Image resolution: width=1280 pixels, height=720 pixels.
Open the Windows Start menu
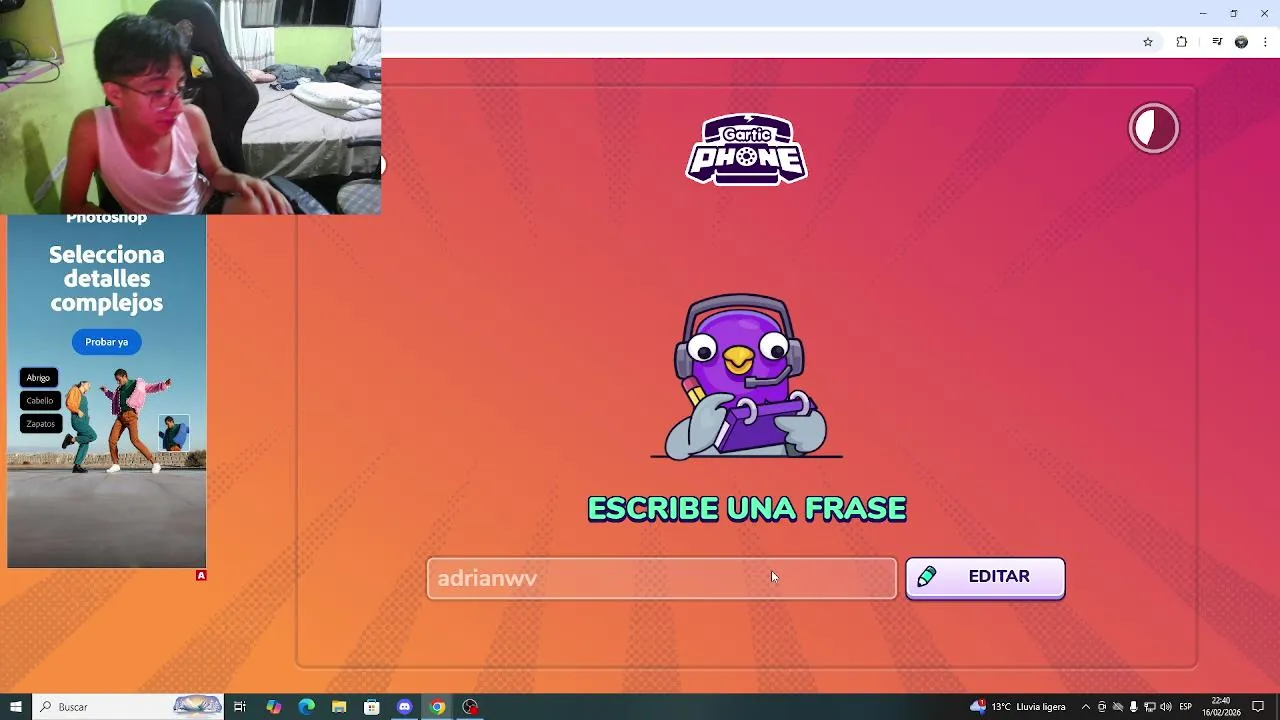15,707
